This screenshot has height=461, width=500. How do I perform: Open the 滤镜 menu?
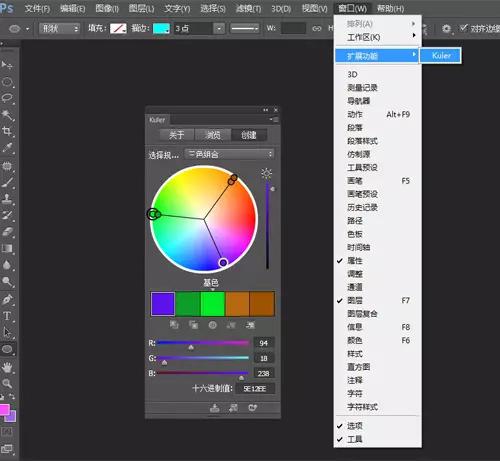(x=248, y=8)
